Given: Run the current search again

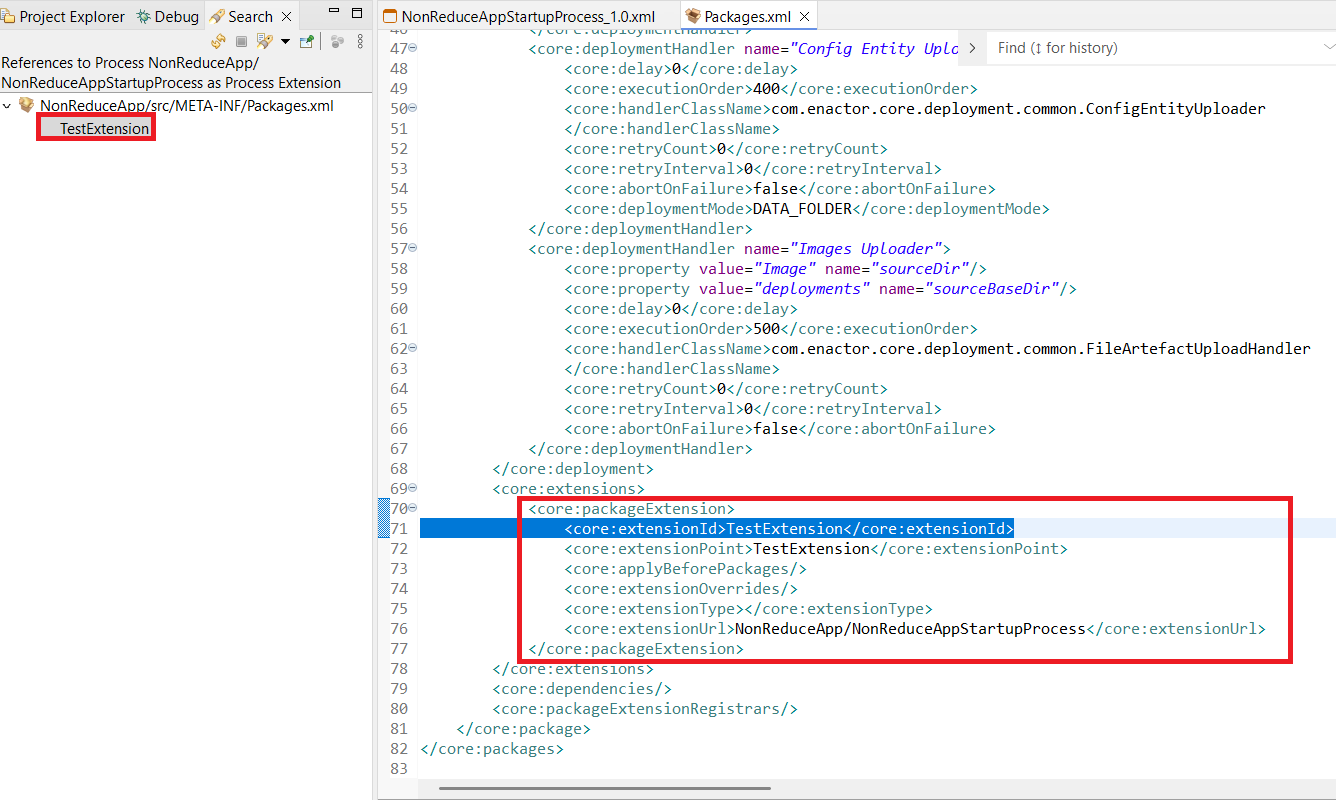Looking at the screenshot, I should tap(218, 42).
